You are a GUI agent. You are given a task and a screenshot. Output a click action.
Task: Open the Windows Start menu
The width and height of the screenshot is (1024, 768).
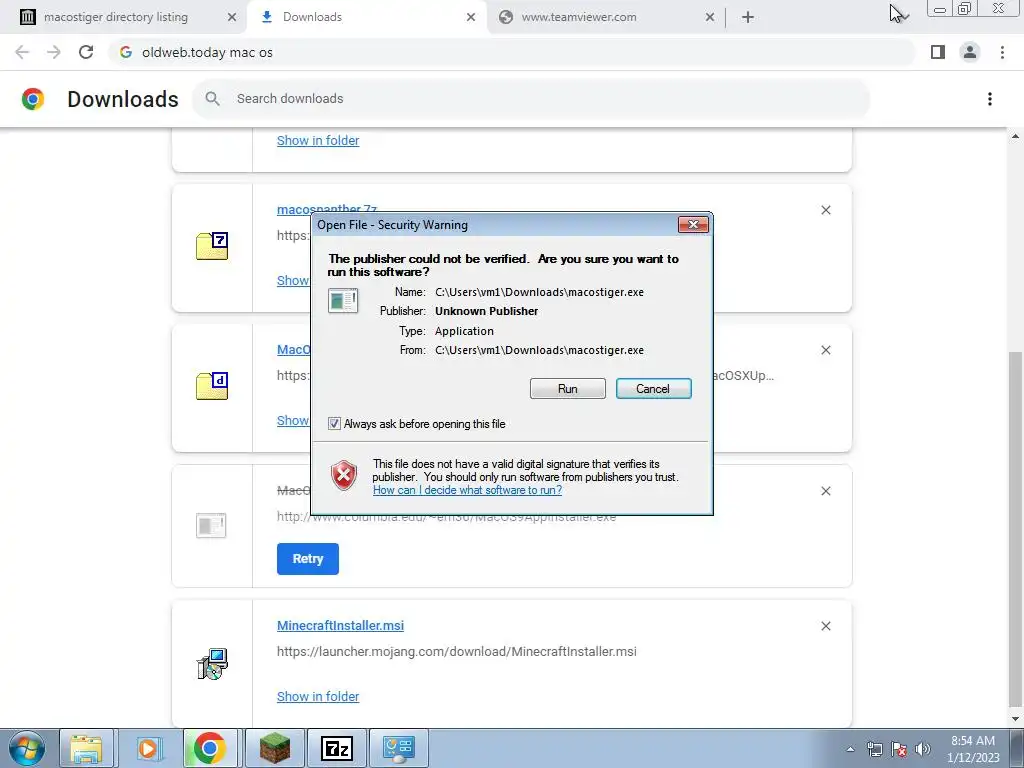27,748
